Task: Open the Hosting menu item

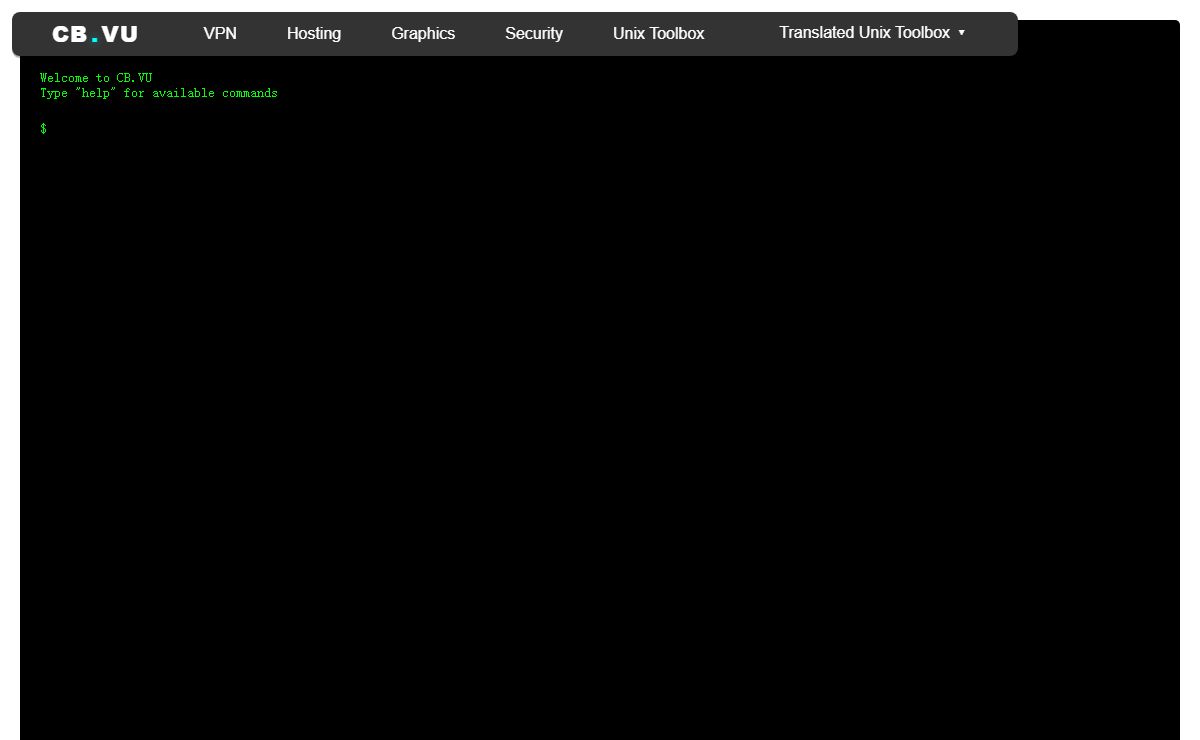Action: pos(314,33)
